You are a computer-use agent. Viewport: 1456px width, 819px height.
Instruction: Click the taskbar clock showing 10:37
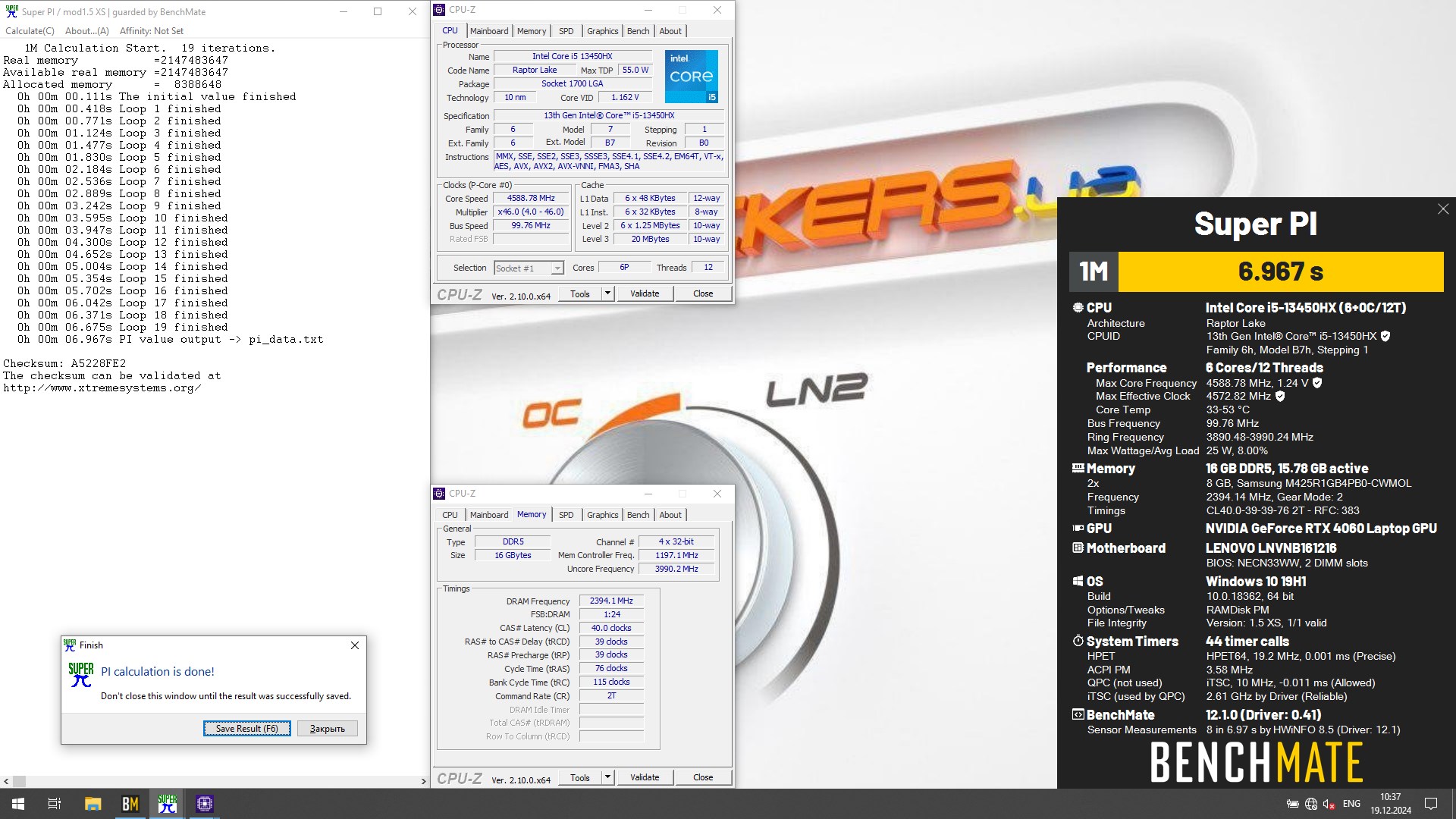[1391, 804]
